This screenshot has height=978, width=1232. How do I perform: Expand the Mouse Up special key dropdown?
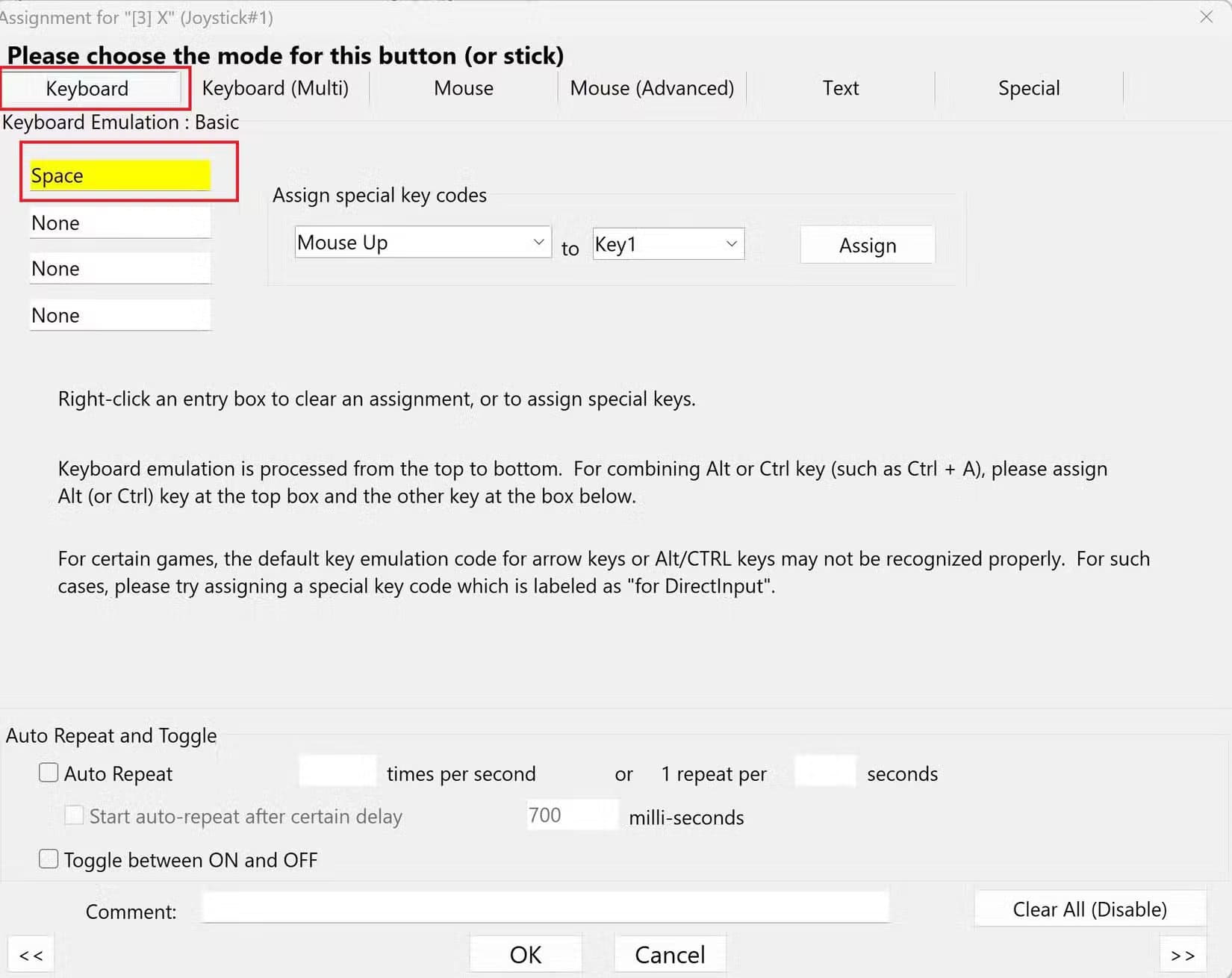(x=423, y=243)
